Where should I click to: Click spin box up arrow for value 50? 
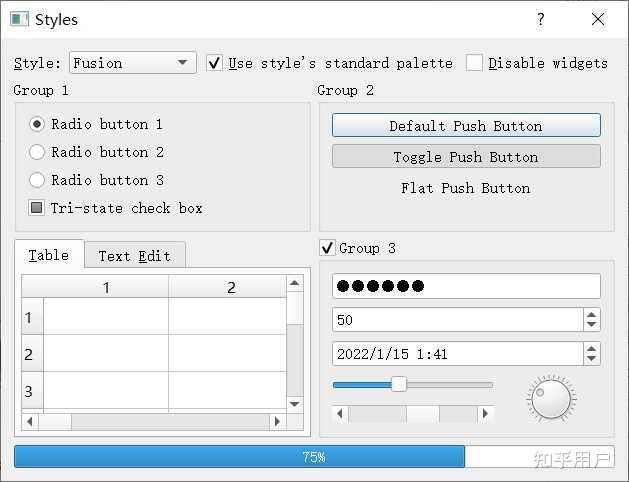(592, 314)
